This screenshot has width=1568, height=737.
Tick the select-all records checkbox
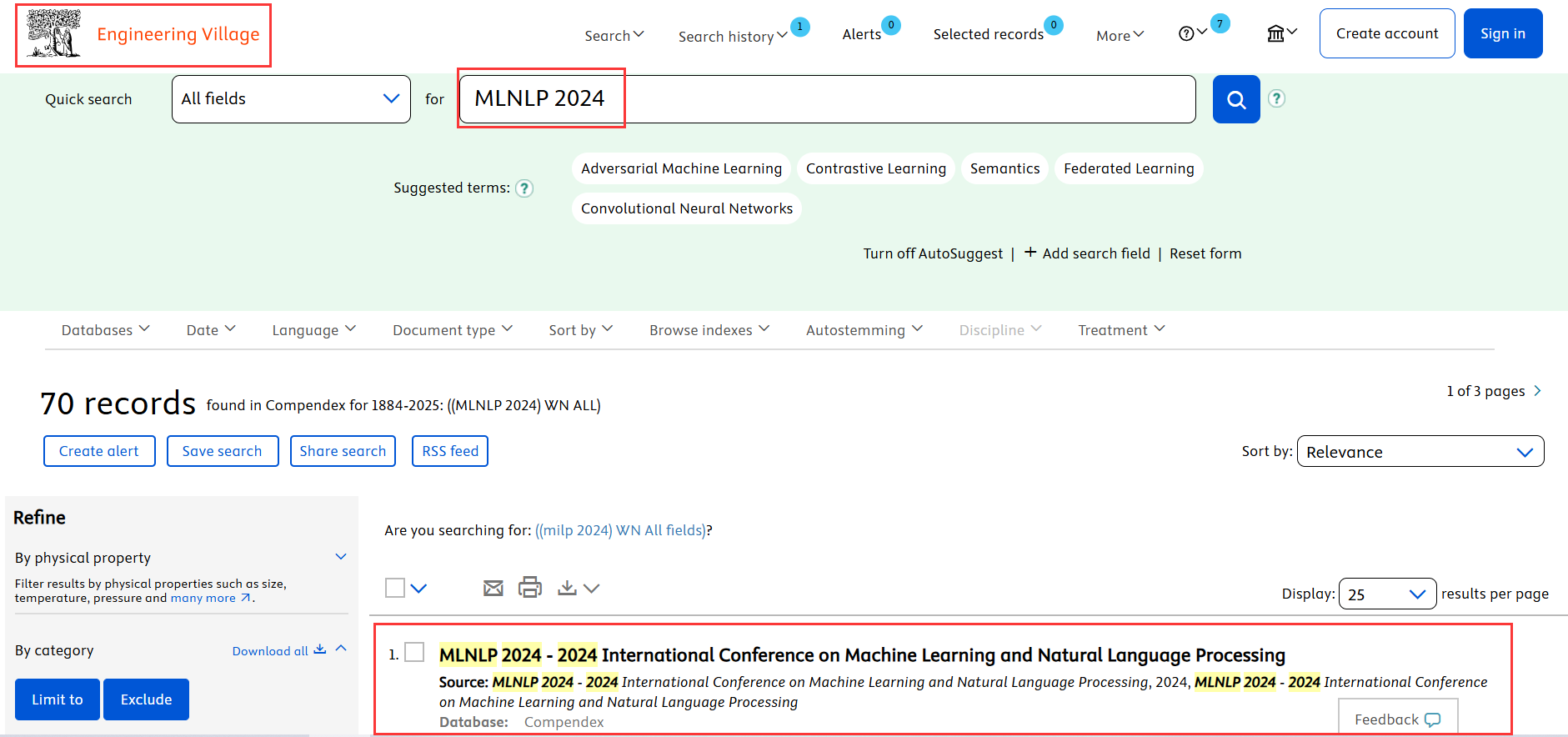tap(395, 588)
